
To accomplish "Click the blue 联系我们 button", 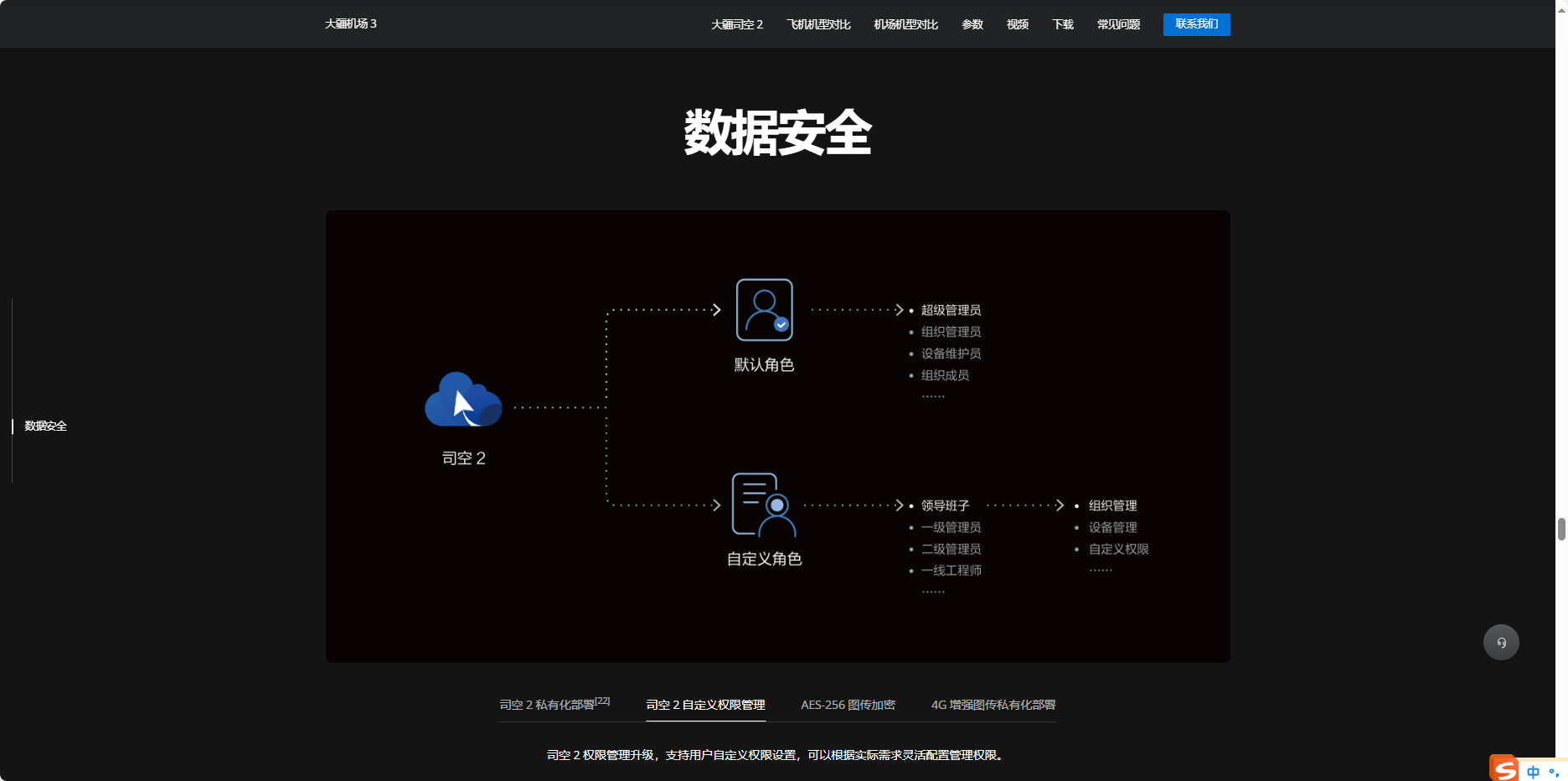I will pos(1196,24).
